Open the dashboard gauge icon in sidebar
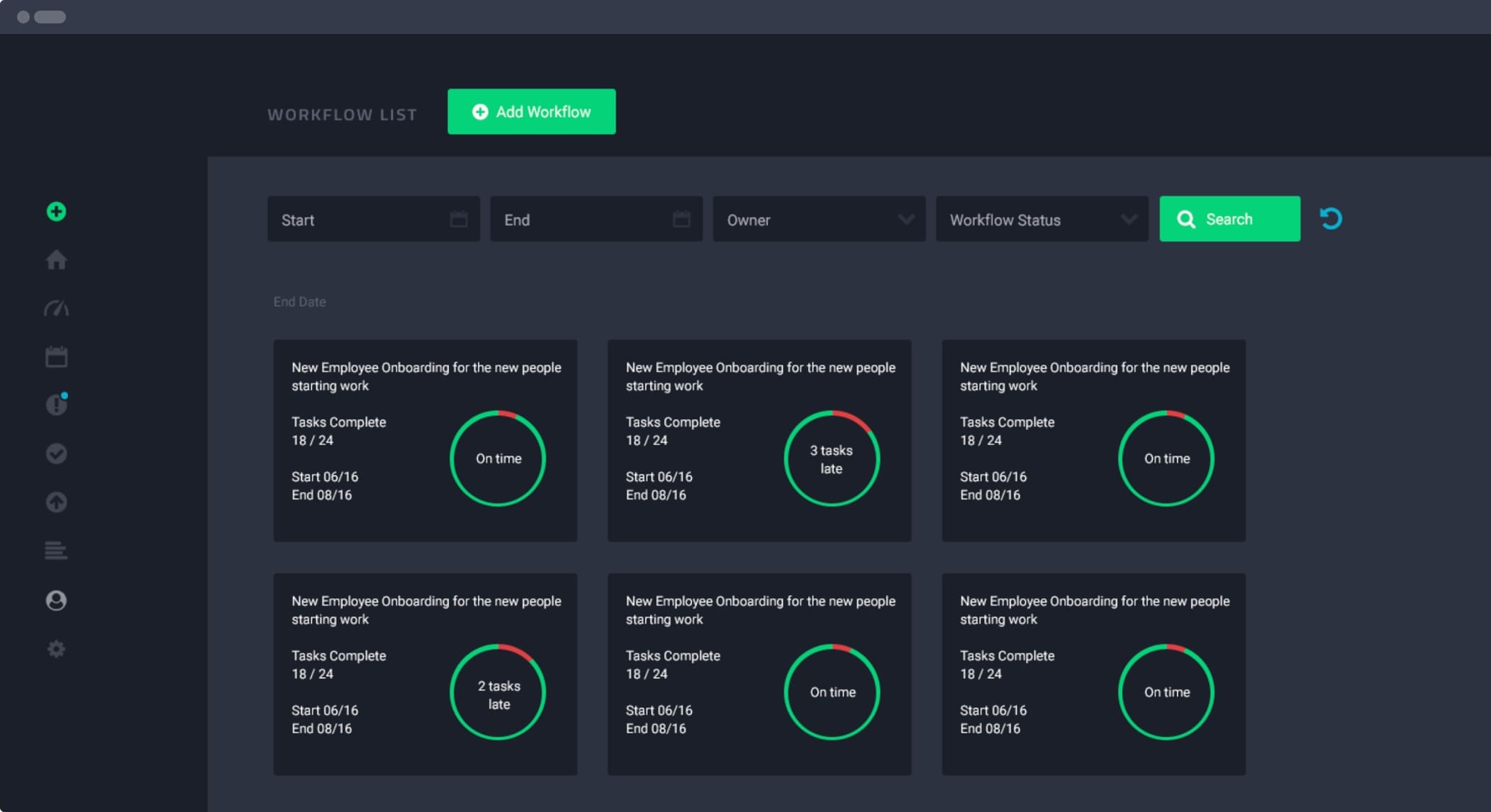 pyautogui.click(x=56, y=308)
